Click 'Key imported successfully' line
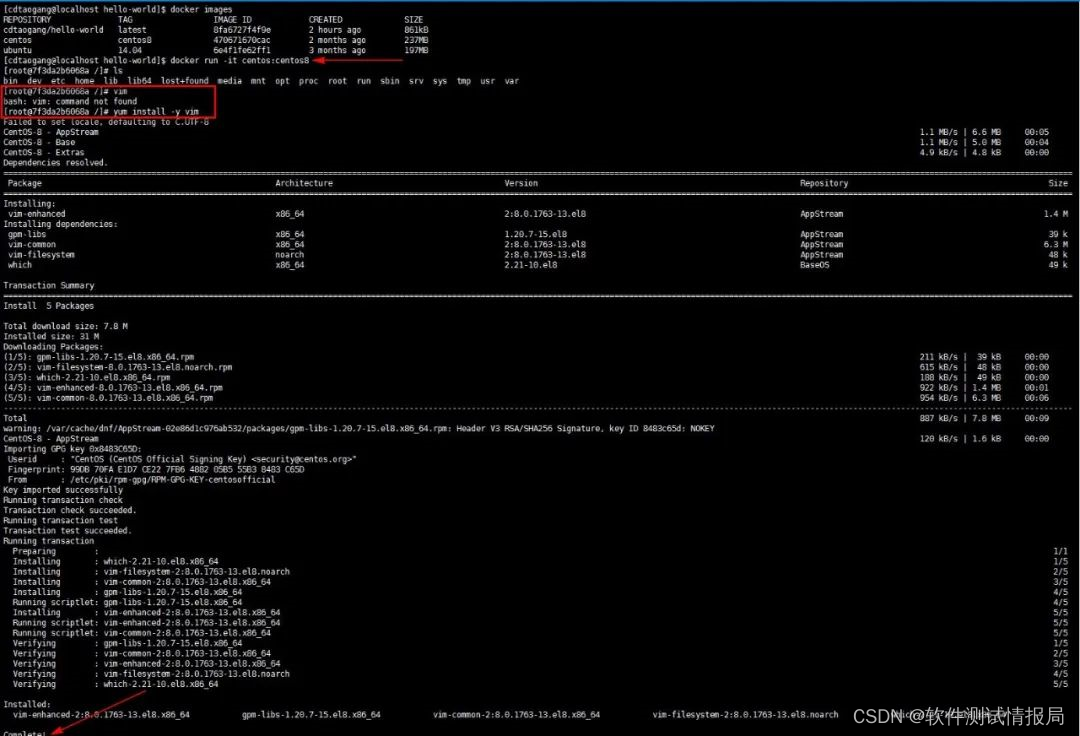The height and width of the screenshot is (736, 1080). (63, 490)
